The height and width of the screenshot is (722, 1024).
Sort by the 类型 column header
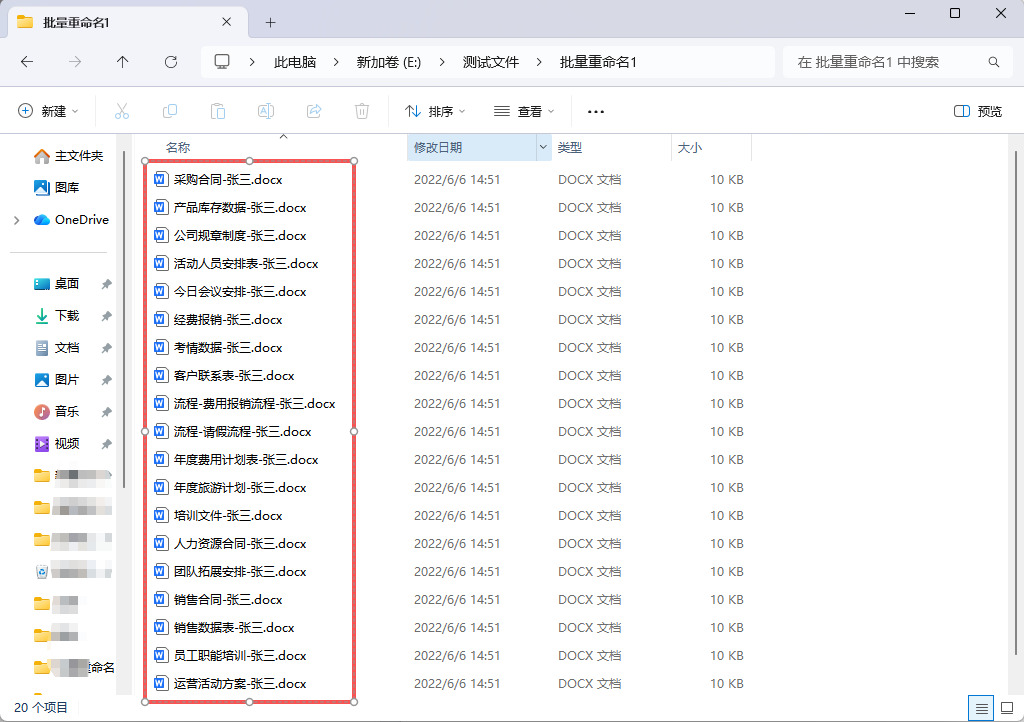(x=569, y=148)
